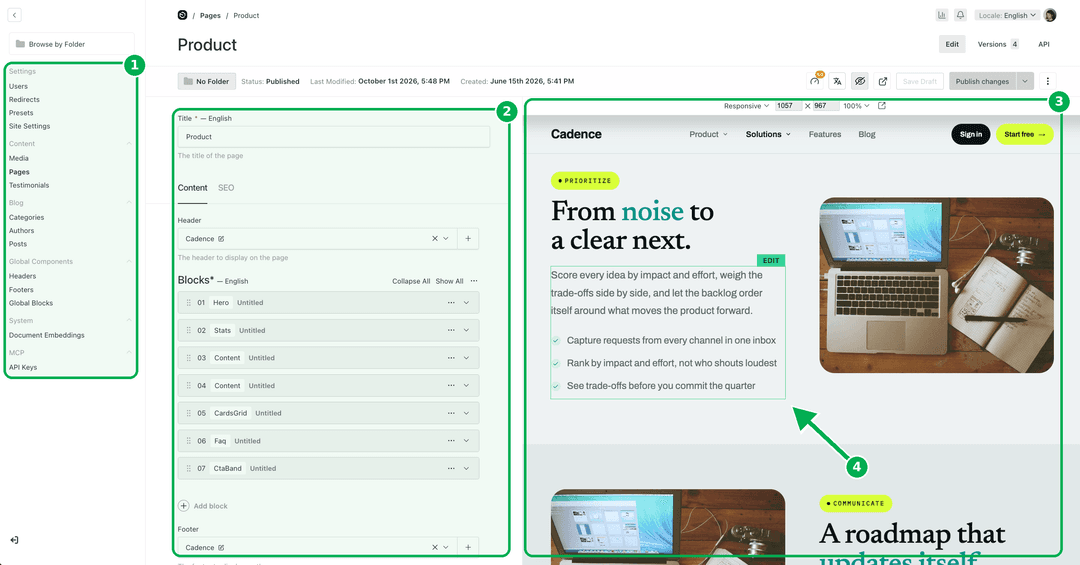Image resolution: width=1080 pixels, height=565 pixels.
Task: Open Media in the sidebar
Action: point(19,158)
